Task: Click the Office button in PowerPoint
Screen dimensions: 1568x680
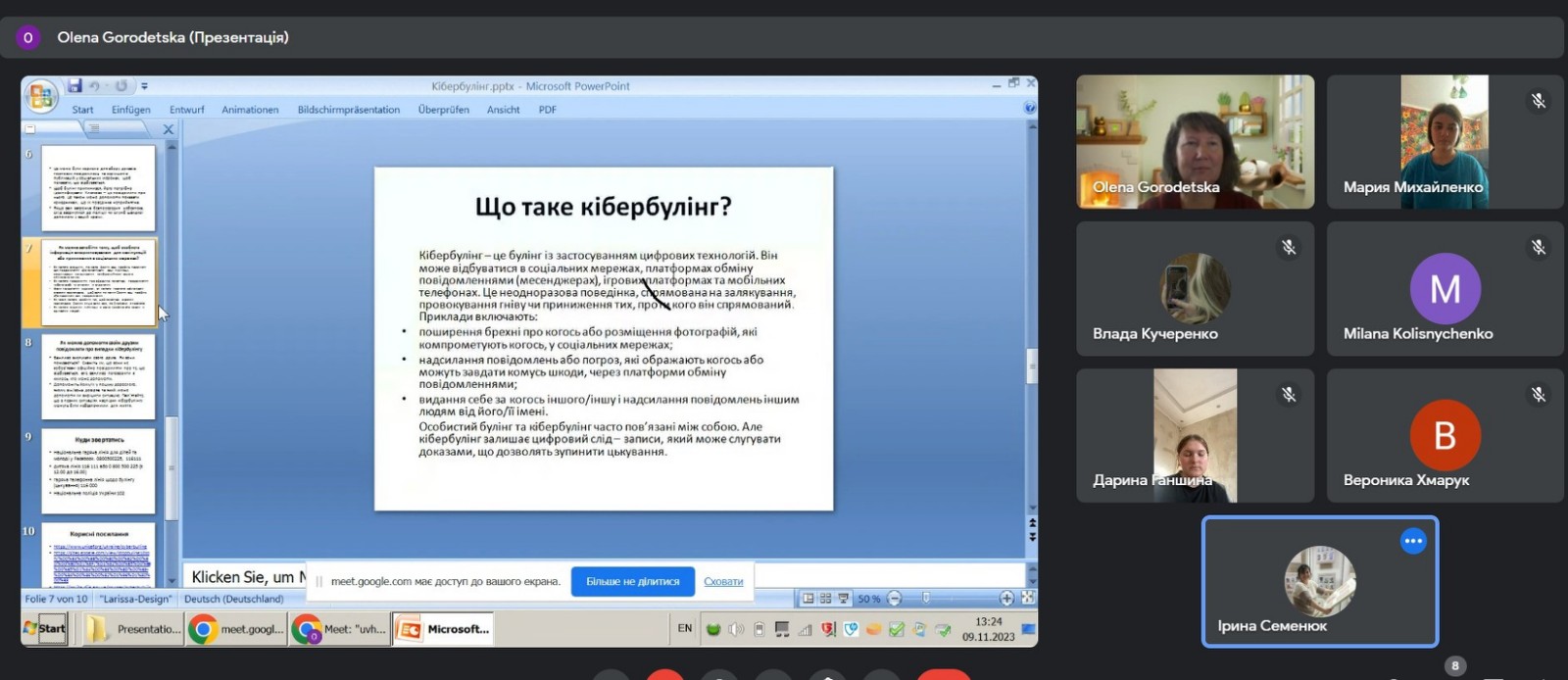Action: 41,95
